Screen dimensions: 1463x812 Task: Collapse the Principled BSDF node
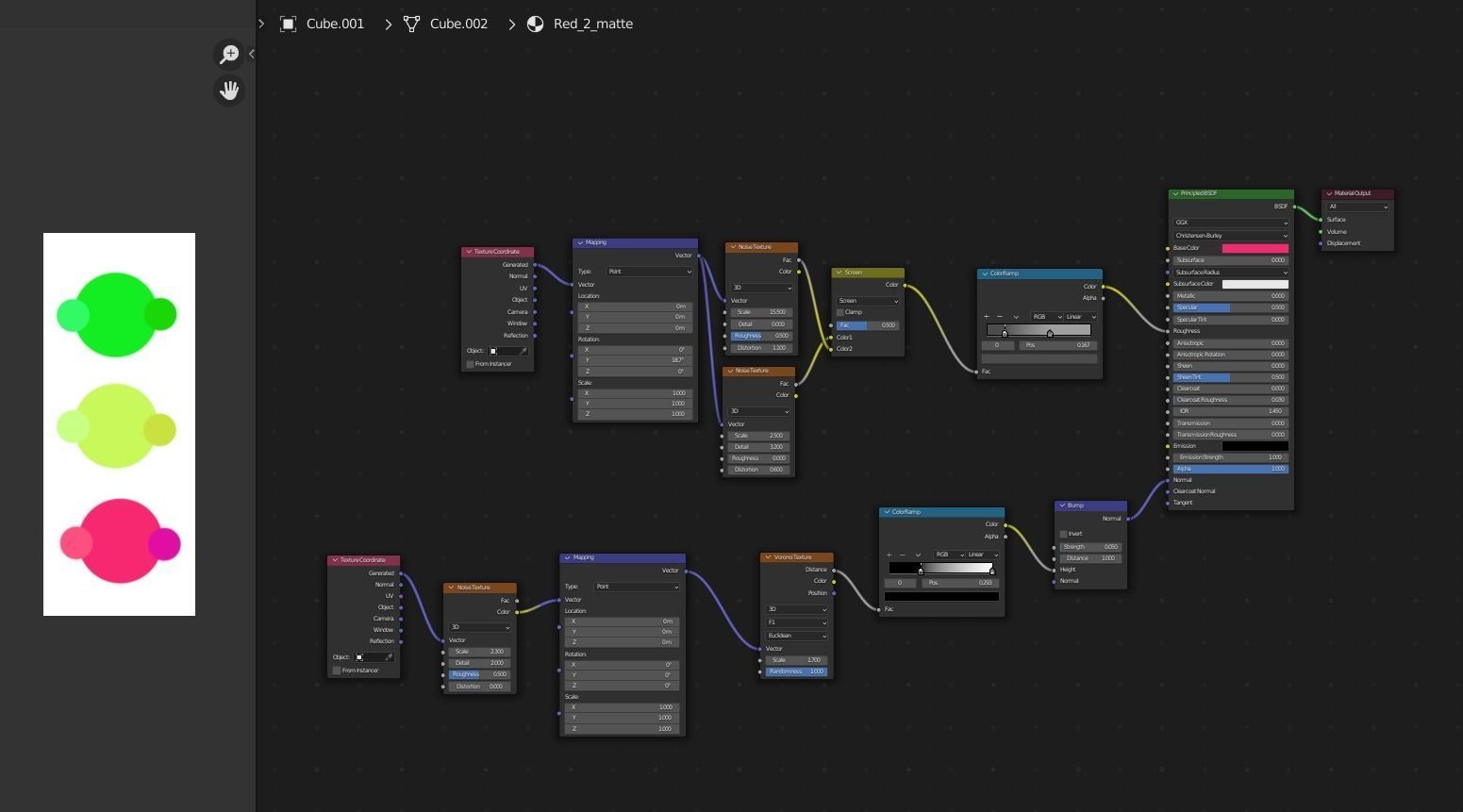pyautogui.click(x=1175, y=193)
